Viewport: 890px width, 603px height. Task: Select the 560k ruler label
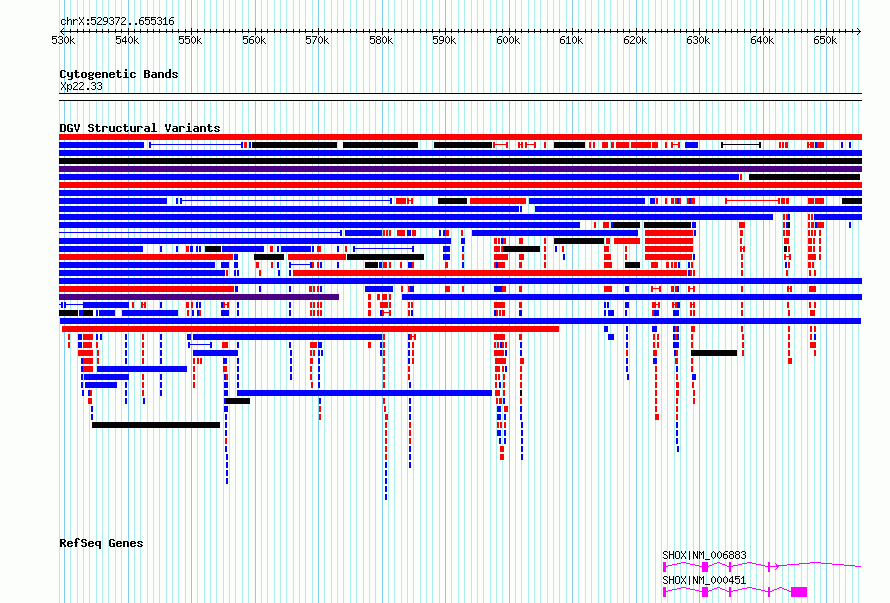(254, 41)
